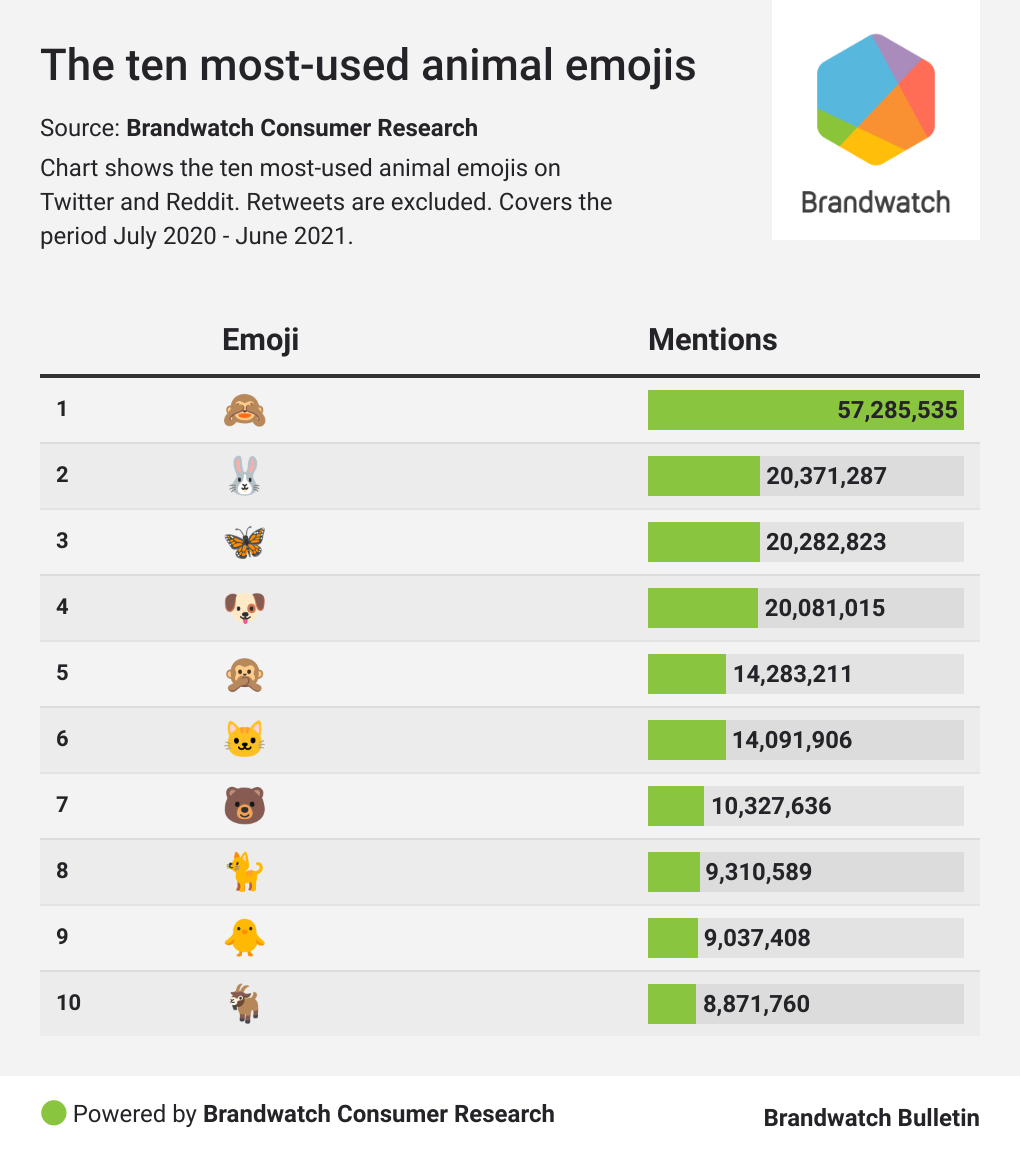Image resolution: width=1020 pixels, height=1158 pixels.
Task: Click the Brandwatch Bulletin footer text
Action: (x=871, y=1118)
